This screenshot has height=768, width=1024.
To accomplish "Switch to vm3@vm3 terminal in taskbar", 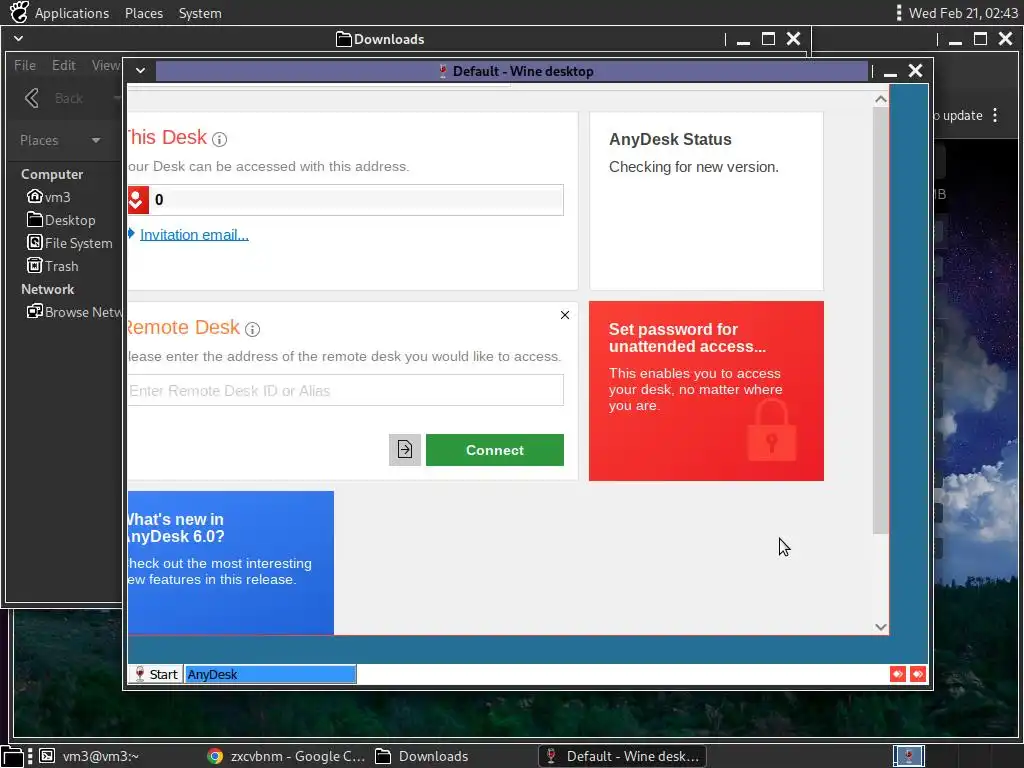I will (x=89, y=756).
